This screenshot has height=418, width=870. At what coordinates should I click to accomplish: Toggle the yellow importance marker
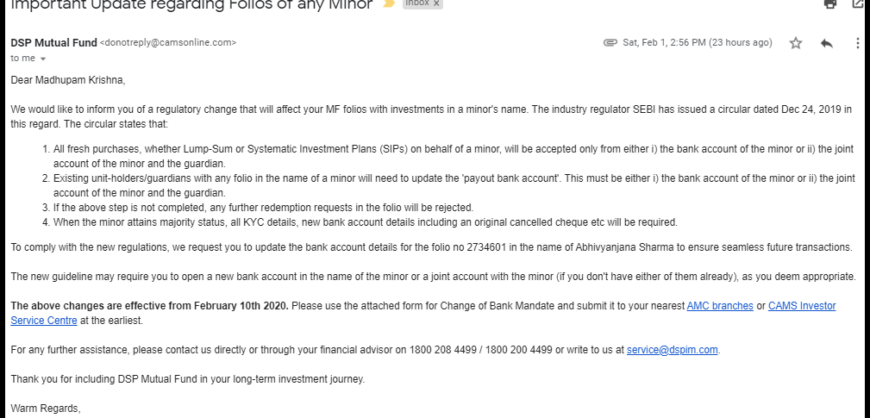(x=389, y=3)
